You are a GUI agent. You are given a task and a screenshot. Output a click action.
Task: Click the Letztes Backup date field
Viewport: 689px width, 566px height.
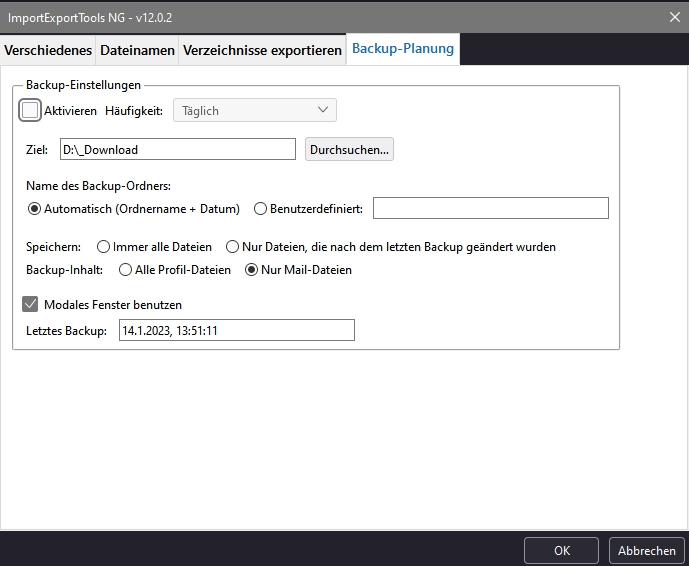(235, 330)
